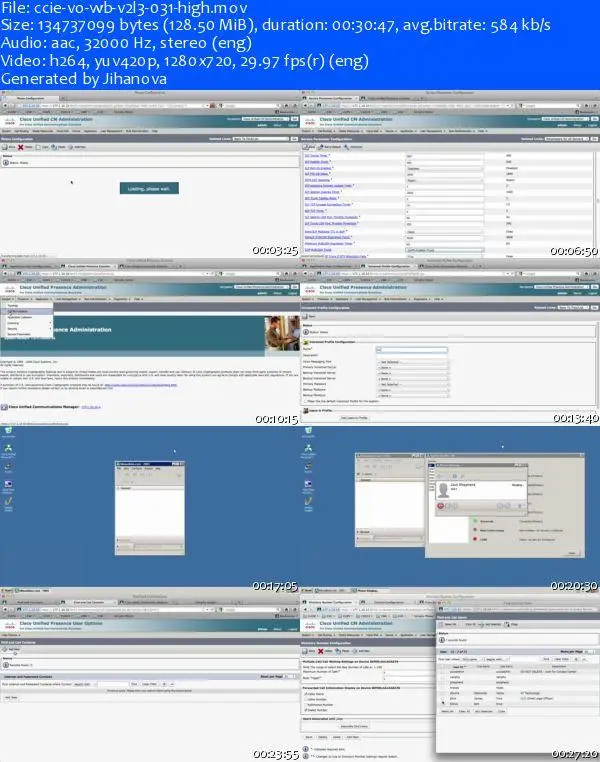This screenshot has height=762, width=600.
Task: Click the file name ccie-vo-wb-v2l3-031-high.mov
Action: 141,8
